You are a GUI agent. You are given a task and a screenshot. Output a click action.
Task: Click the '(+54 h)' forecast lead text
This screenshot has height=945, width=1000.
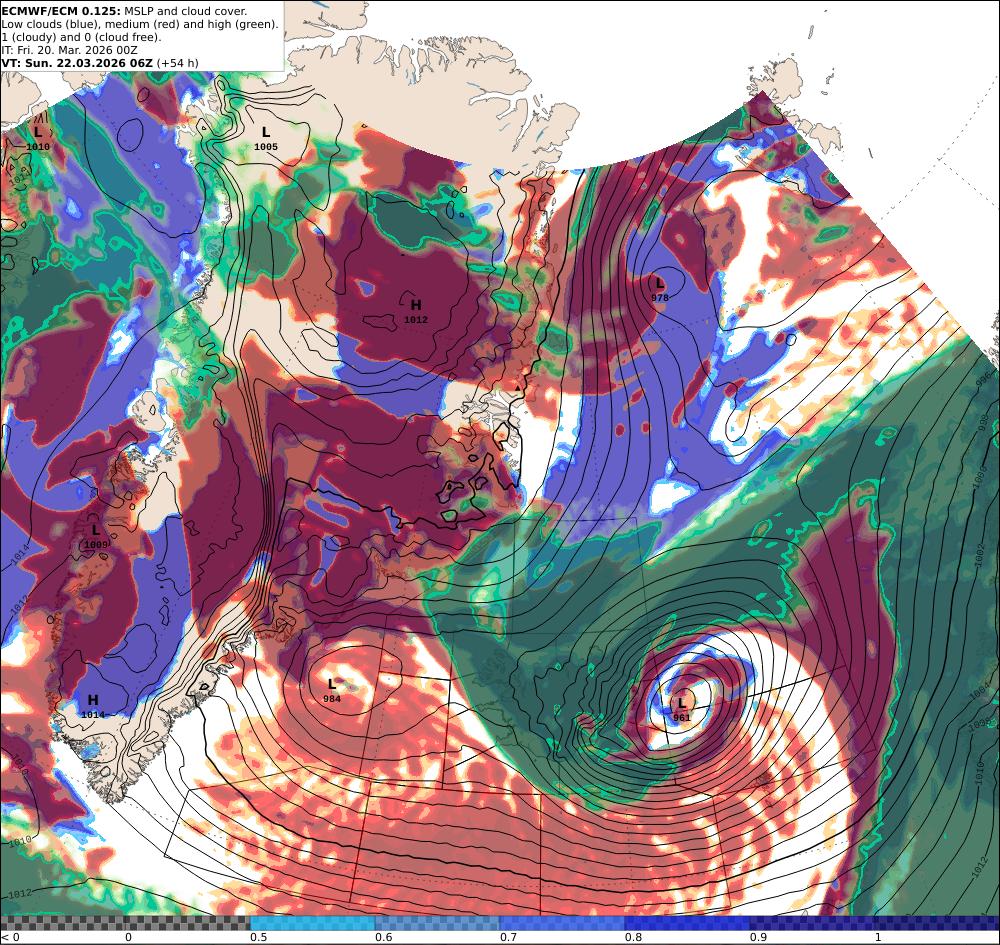click(178, 63)
